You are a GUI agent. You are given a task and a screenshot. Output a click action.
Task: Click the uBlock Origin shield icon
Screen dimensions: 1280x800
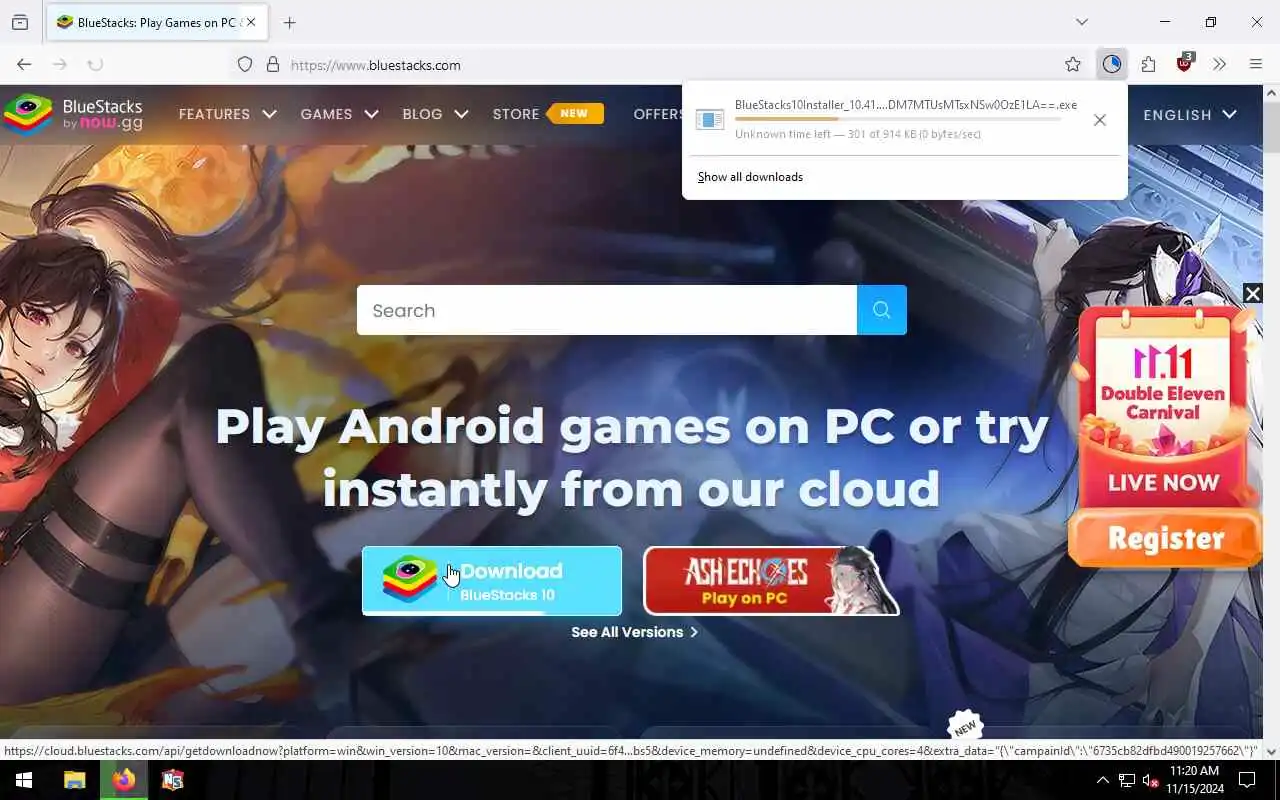[x=1185, y=64]
